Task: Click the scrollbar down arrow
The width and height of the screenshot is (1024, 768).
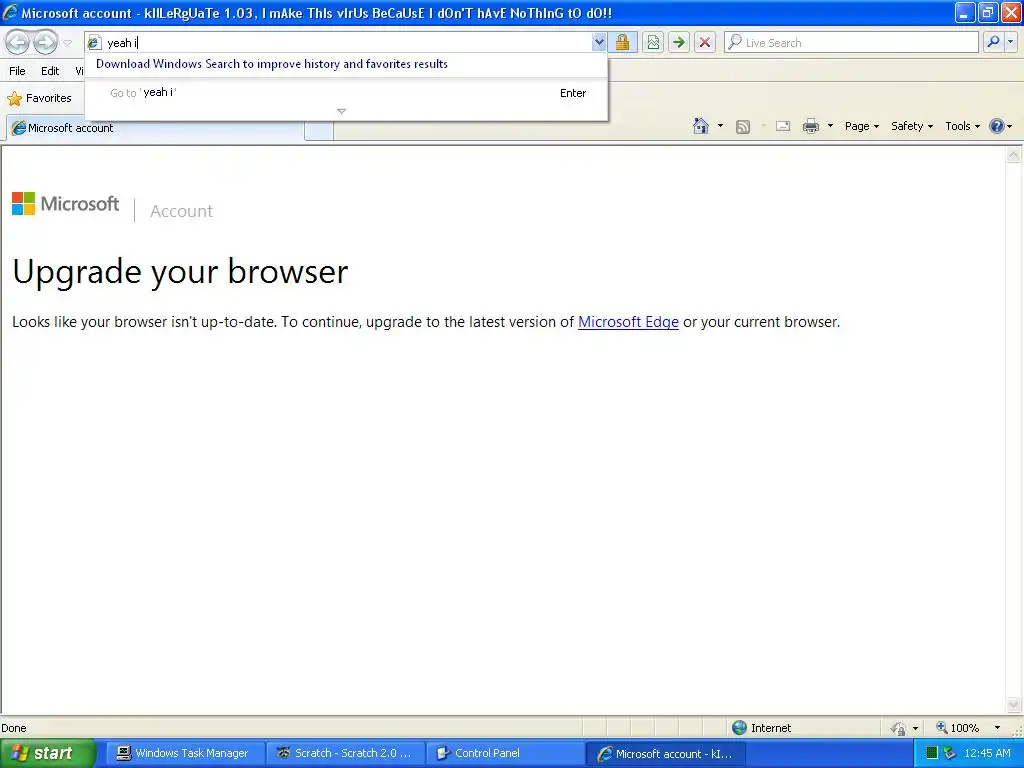Action: click(1014, 704)
